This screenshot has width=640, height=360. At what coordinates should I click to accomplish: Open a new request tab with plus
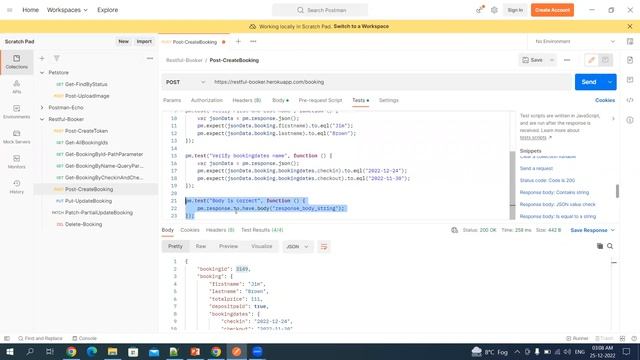point(238,41)
